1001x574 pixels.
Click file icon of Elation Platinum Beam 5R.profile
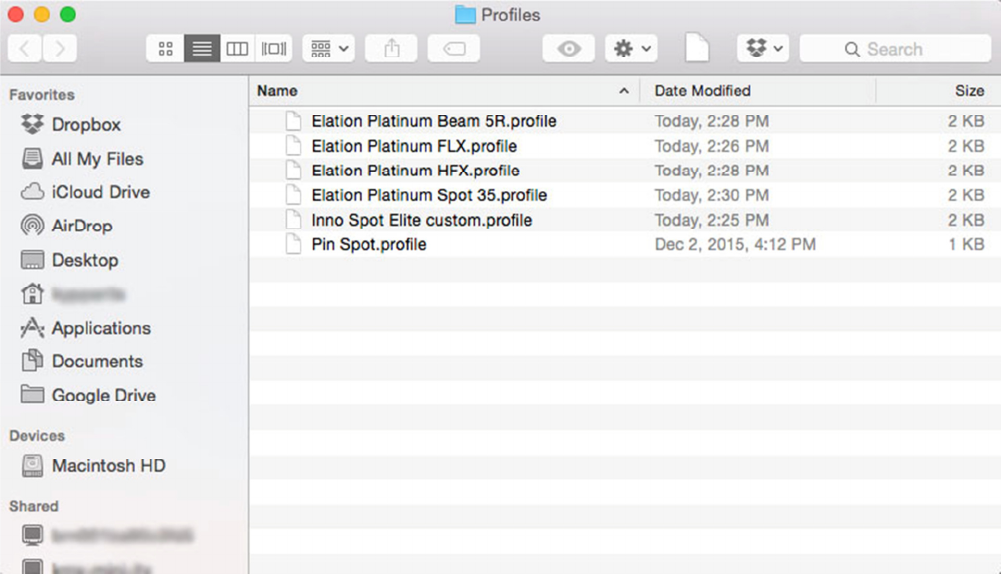[x=293, y=121]
